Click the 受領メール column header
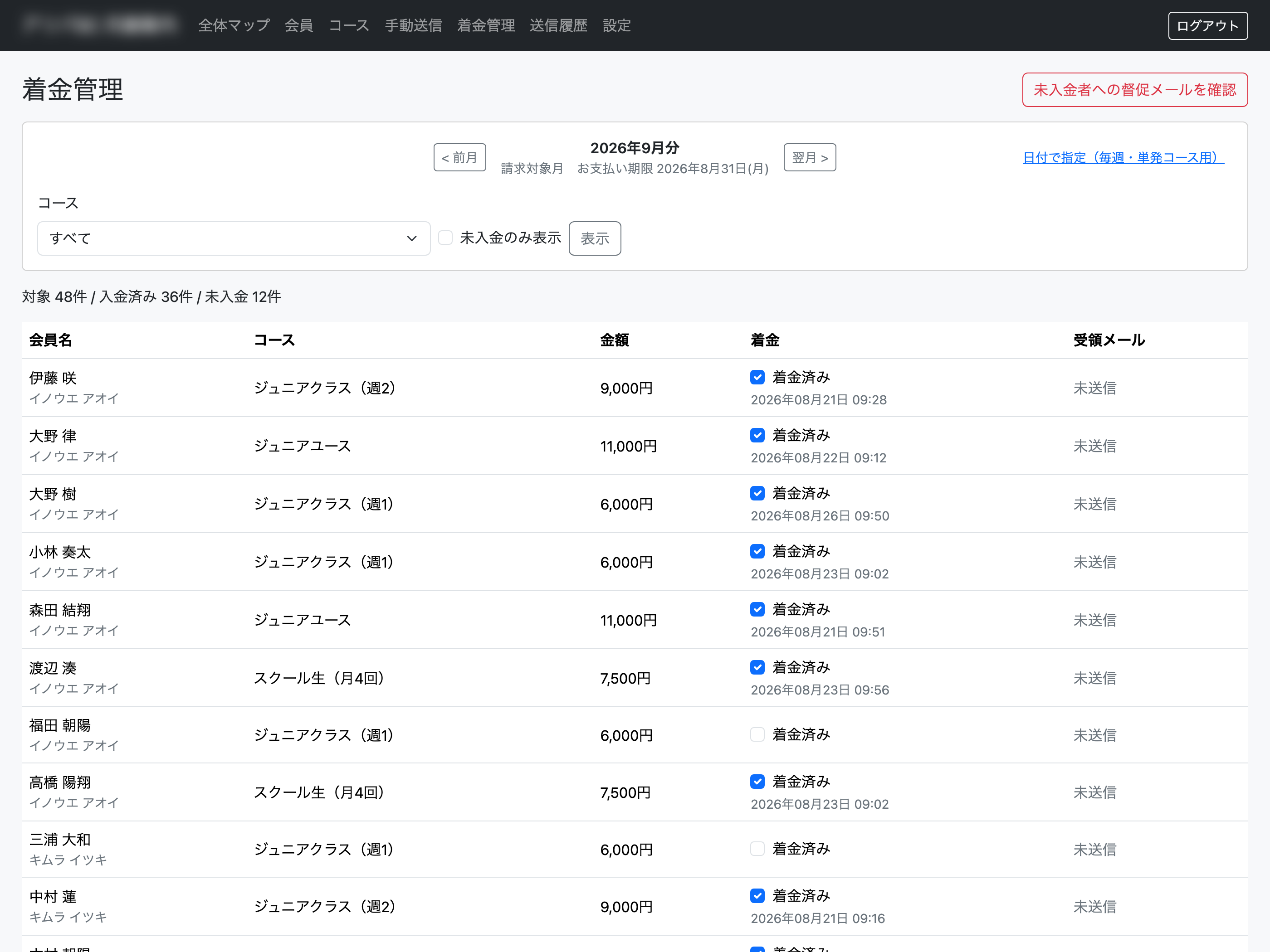 pos(1109,340)
